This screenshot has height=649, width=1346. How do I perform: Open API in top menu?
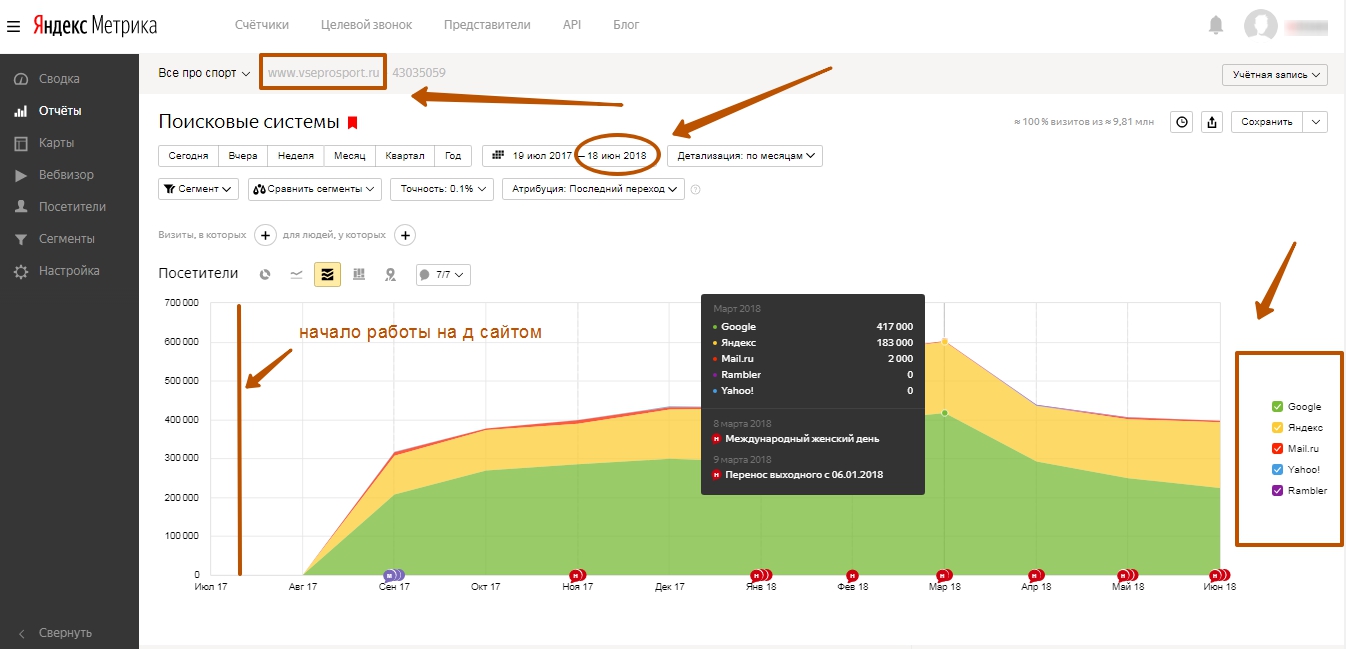572,25
